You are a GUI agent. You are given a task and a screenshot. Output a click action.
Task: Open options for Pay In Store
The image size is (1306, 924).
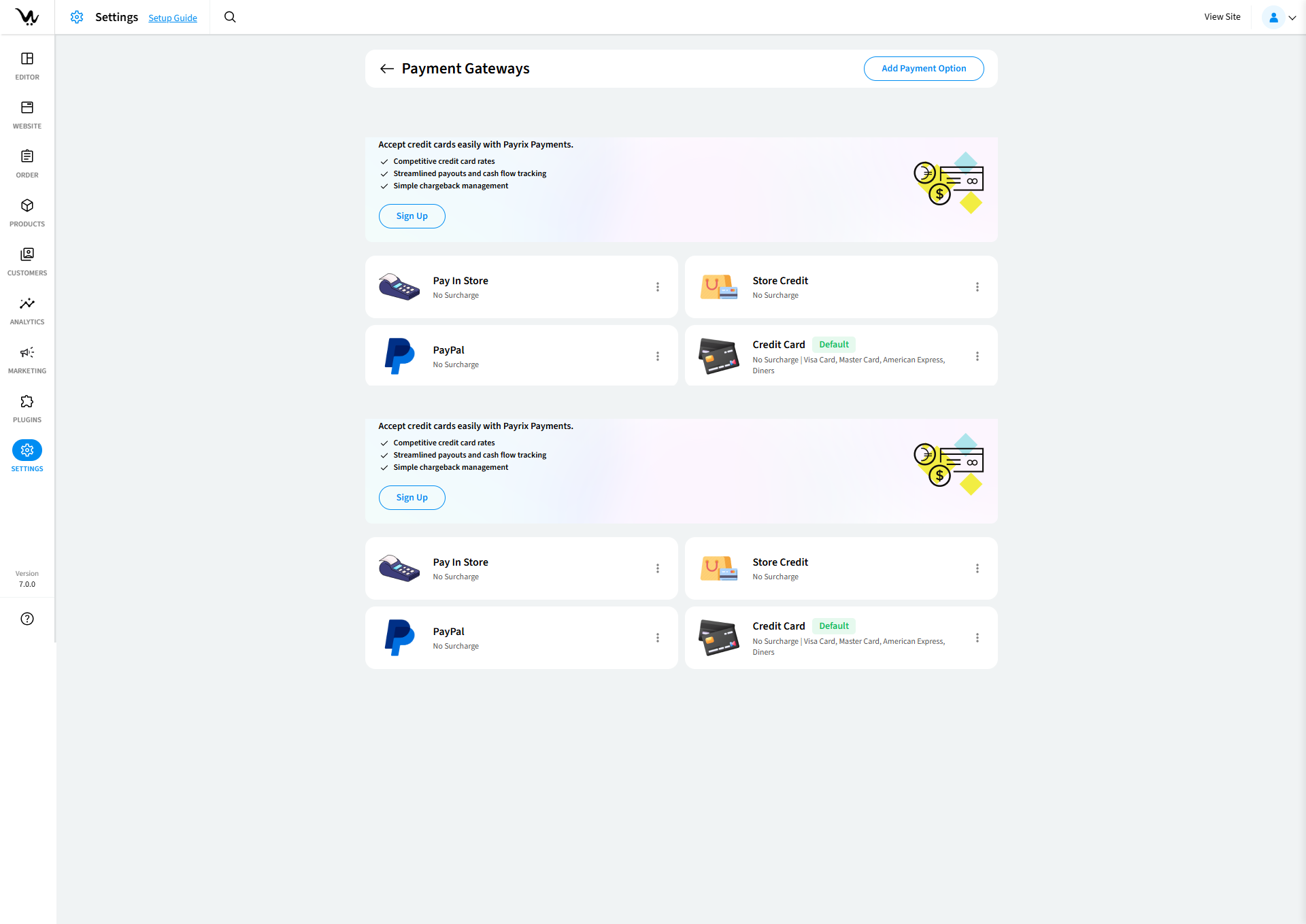coord(657,286)
